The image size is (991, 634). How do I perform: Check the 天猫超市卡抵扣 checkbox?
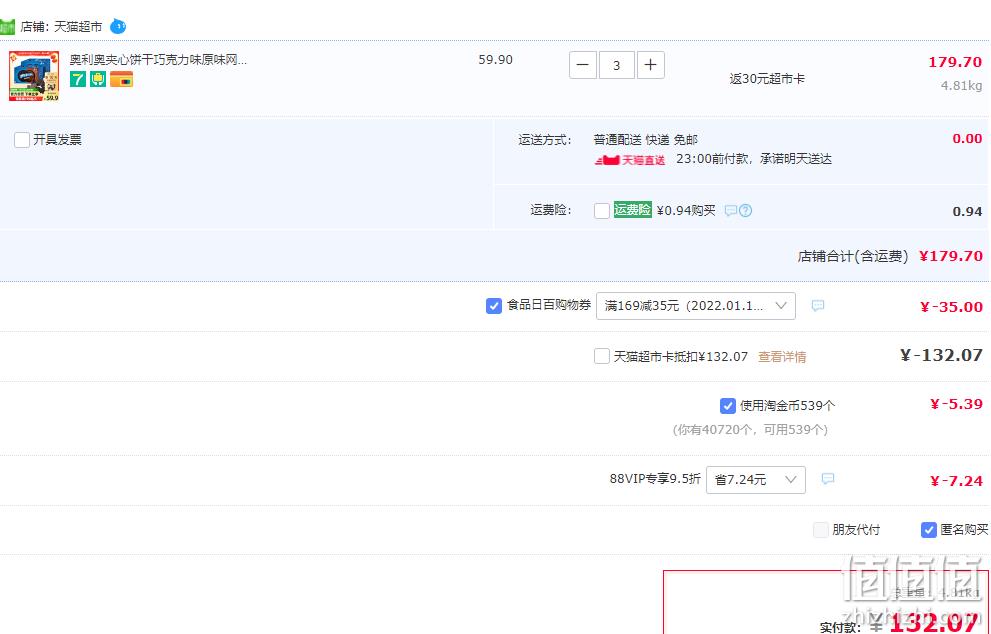[x=602, y=356]
